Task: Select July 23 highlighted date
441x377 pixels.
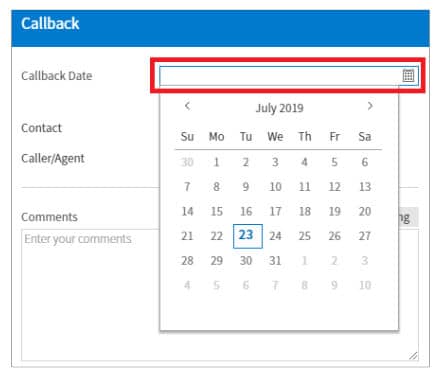Action: pyautogui.click(x=248, y=236)
